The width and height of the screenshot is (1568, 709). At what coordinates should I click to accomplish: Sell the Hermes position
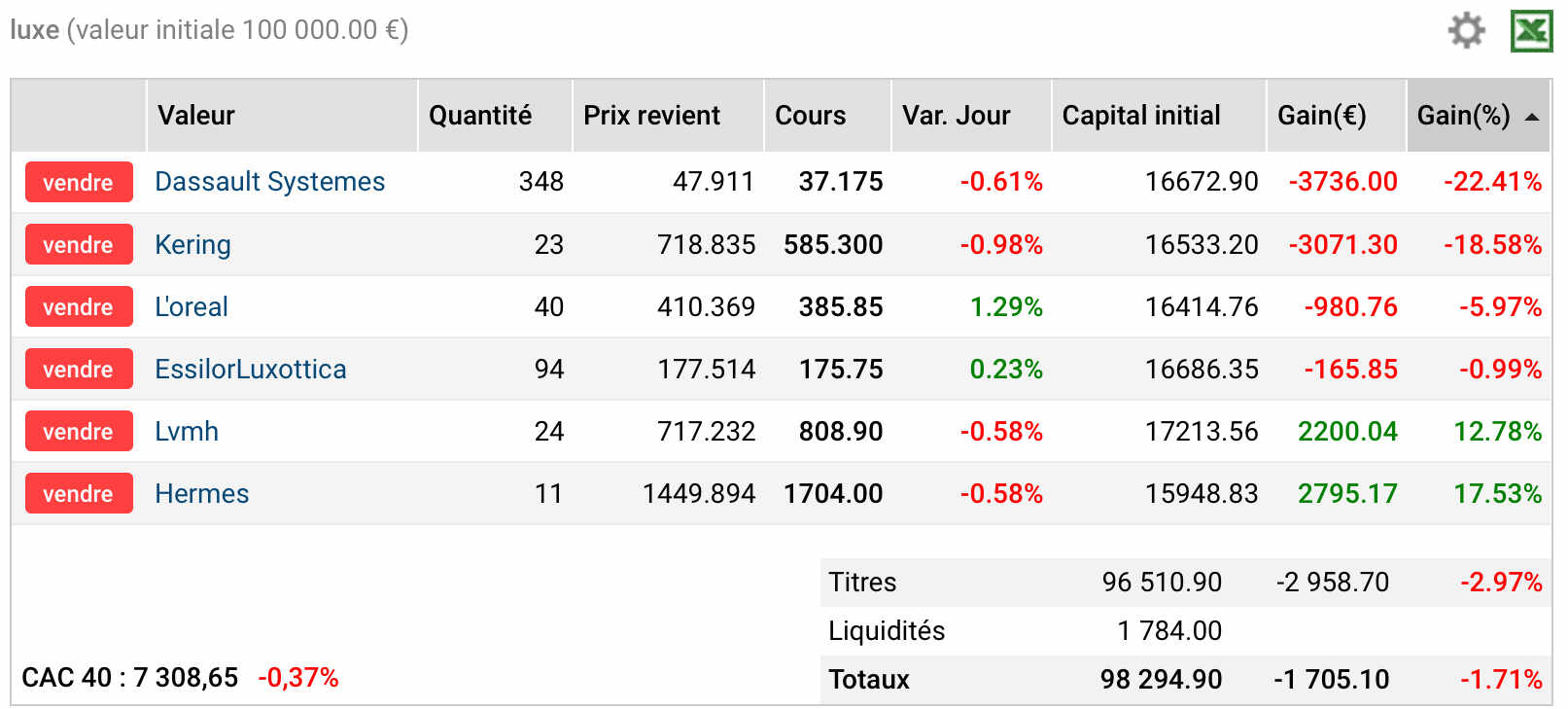[x=79, y=493]
